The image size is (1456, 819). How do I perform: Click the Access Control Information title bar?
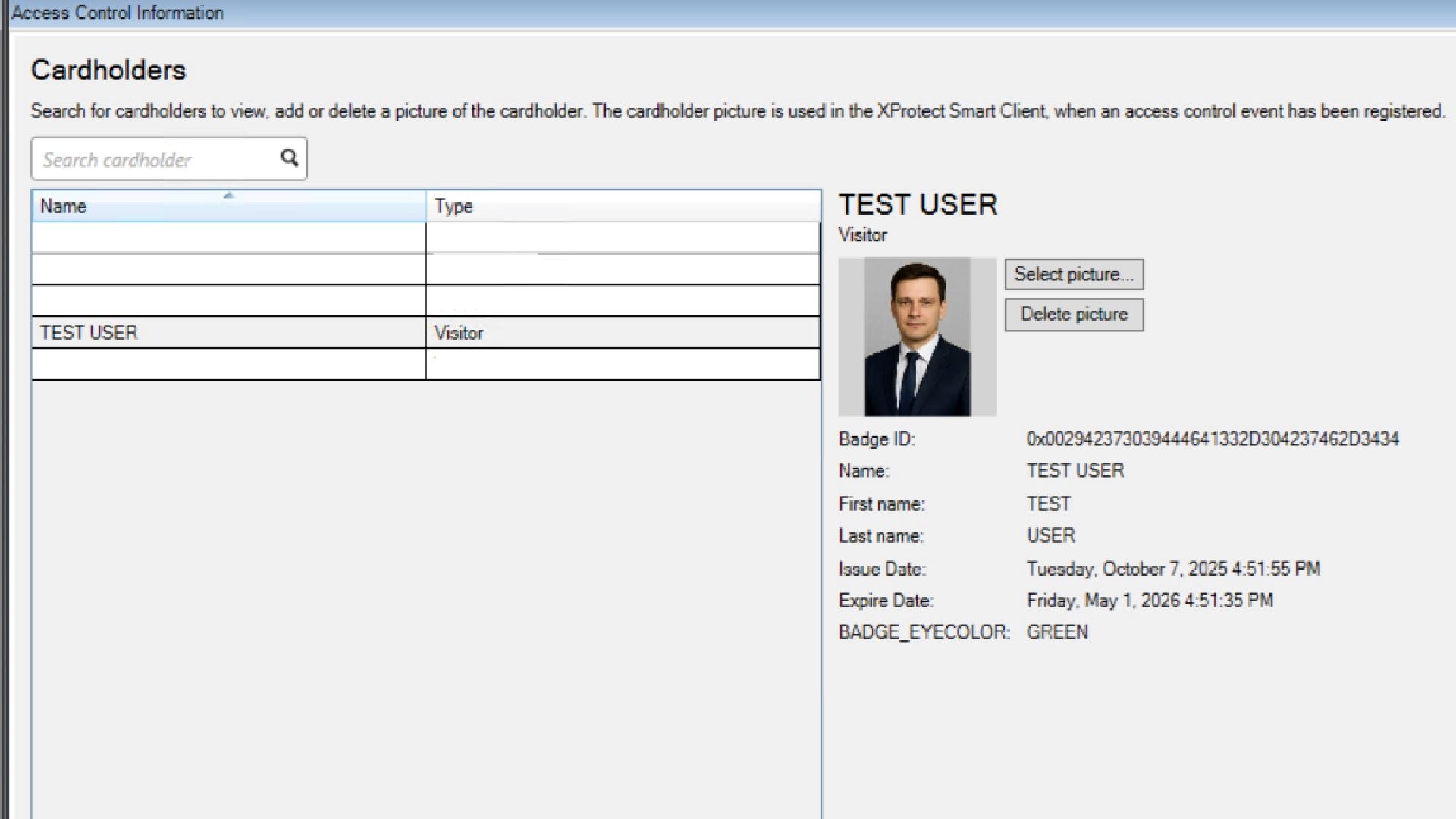click(118, 13)
